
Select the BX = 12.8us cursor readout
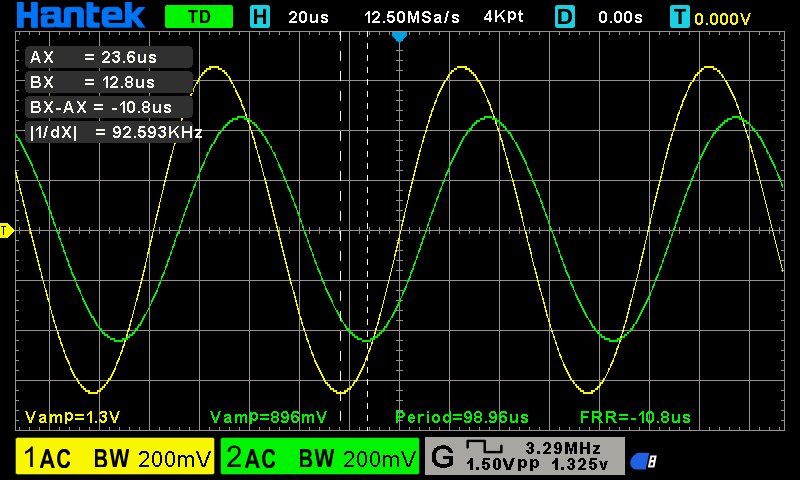click(x=109, y=82)
